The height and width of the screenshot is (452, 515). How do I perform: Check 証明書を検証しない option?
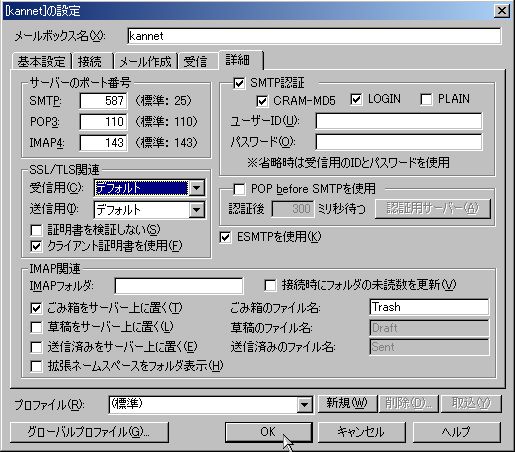point(36,230)
